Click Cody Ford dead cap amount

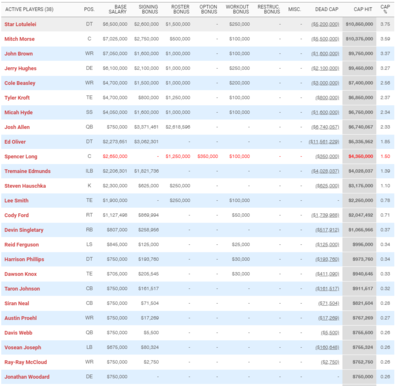(x=325, y=215)
